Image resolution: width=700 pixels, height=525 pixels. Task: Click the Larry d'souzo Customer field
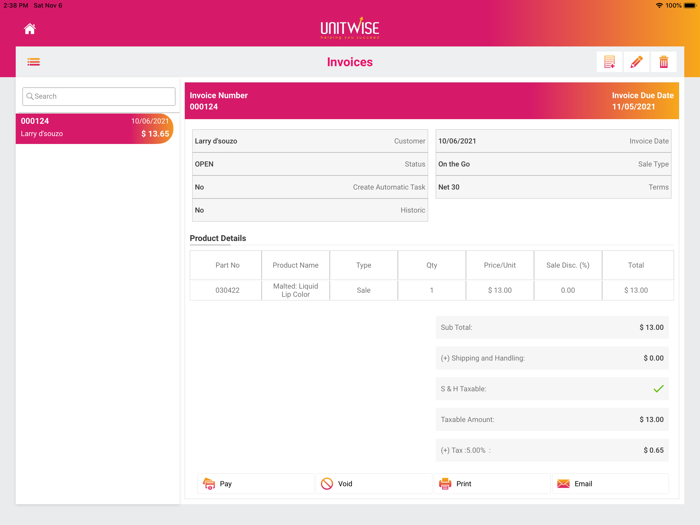point(310,141)
